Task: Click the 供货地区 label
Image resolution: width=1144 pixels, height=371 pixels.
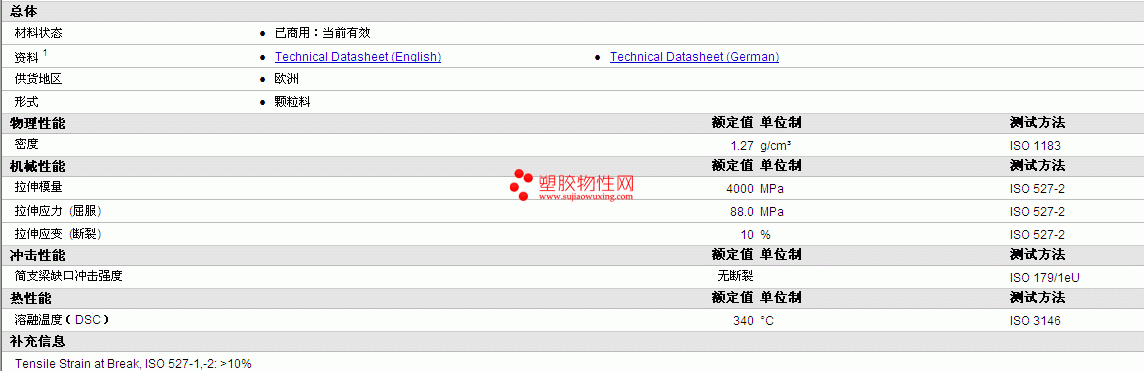Action: tap(39, 79)
